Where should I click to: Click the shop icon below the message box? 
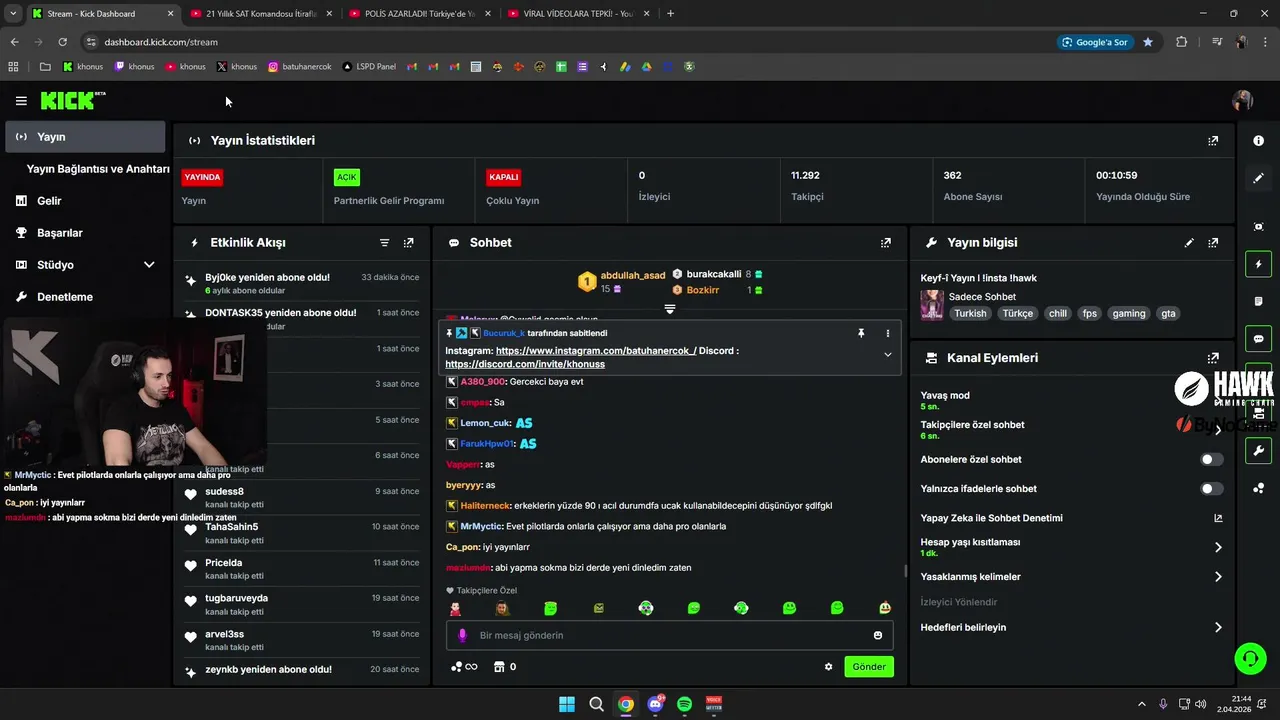tap(499, 667)
